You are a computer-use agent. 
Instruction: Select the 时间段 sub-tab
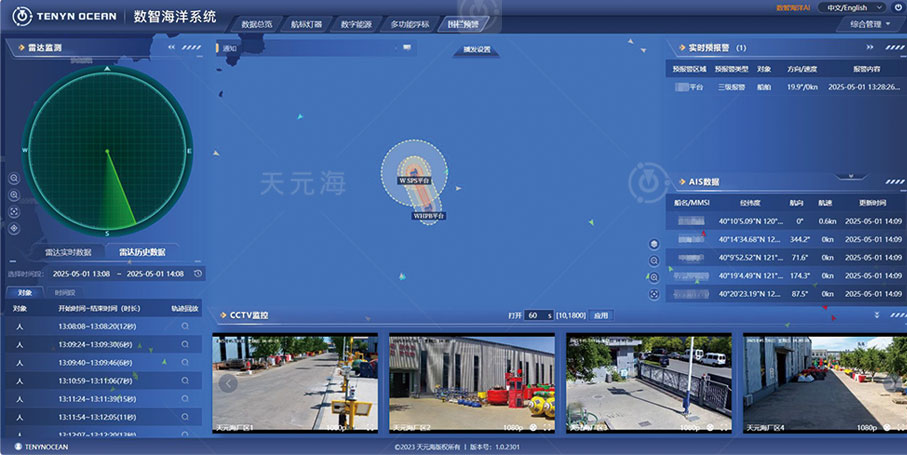pos(65,293)
